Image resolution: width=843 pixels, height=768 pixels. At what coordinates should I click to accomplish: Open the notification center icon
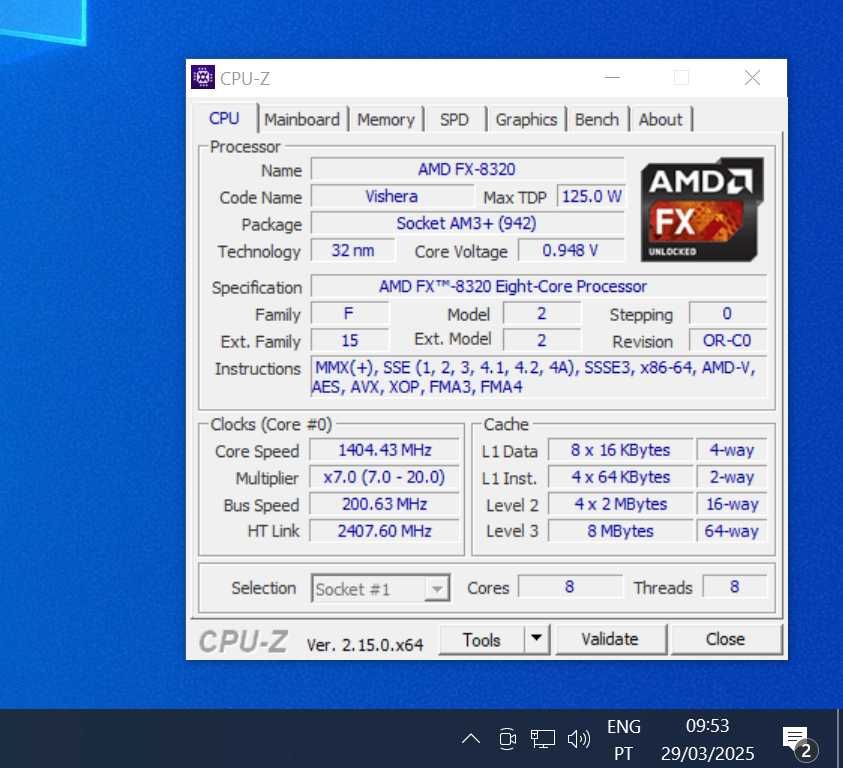[x=799, y=742]
